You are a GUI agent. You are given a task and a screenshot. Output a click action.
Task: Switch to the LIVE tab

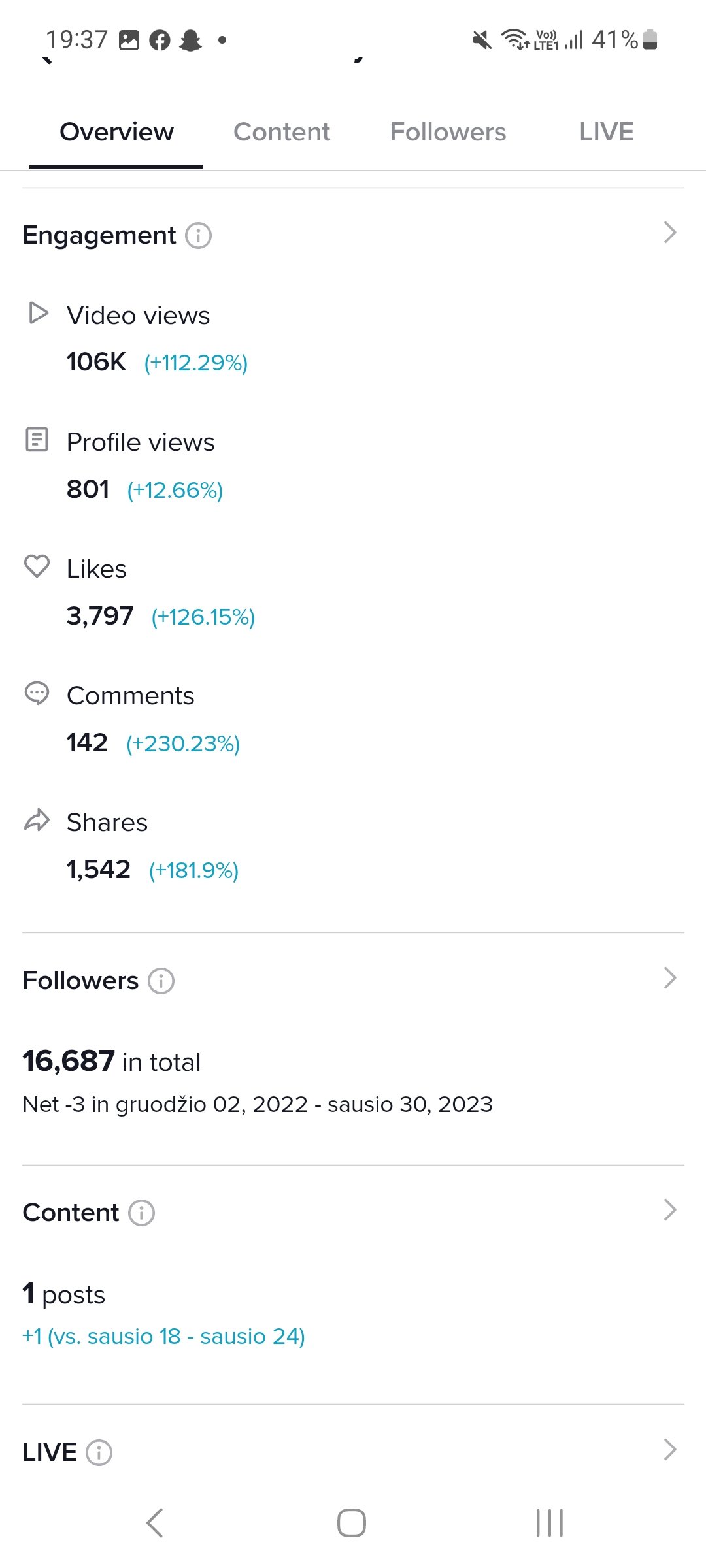pyautogui.click(x=606, y=132)
